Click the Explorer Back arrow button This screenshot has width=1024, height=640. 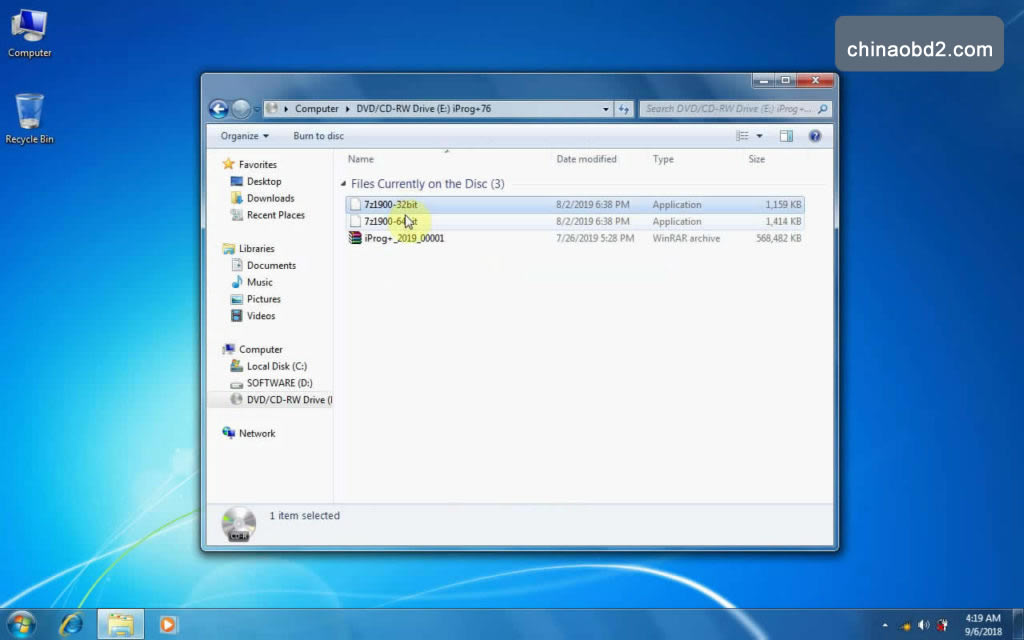[219, 108]
